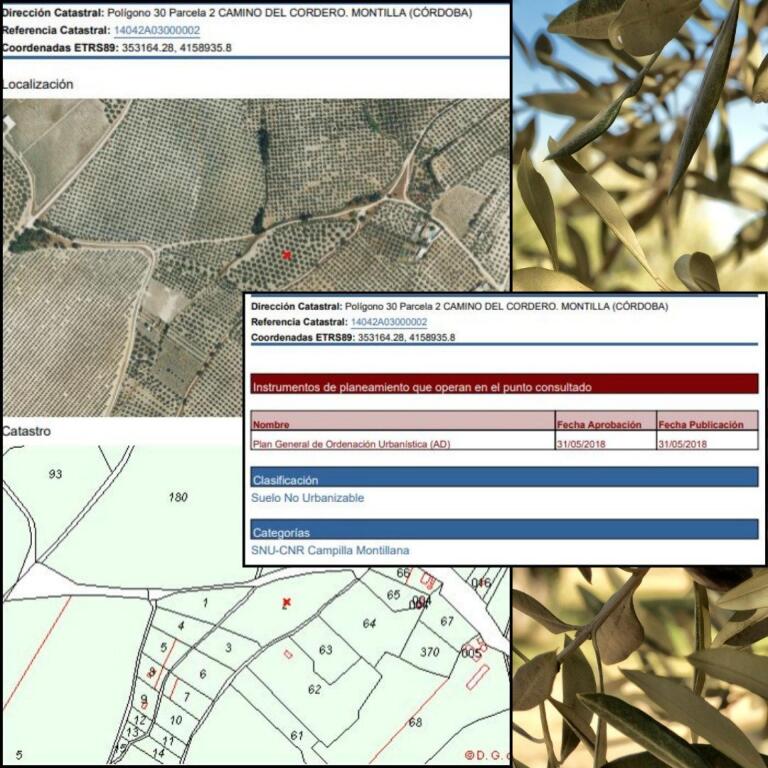Image resolution: width=768 pixels, height=768 pixels.
Task: Select parcel 93 on the cadastral map
Action: point(55,473)
